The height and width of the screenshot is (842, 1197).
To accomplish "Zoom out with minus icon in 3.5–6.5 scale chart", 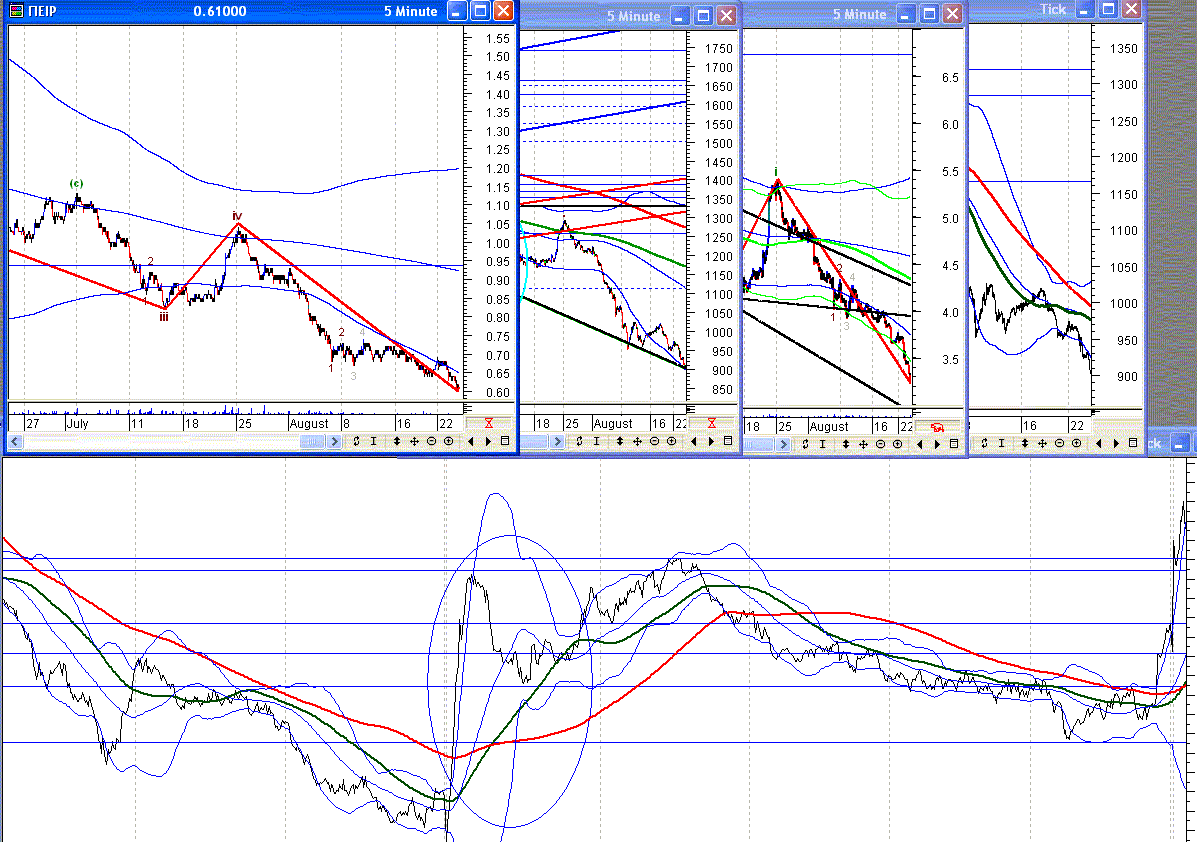I will (880, 444).
